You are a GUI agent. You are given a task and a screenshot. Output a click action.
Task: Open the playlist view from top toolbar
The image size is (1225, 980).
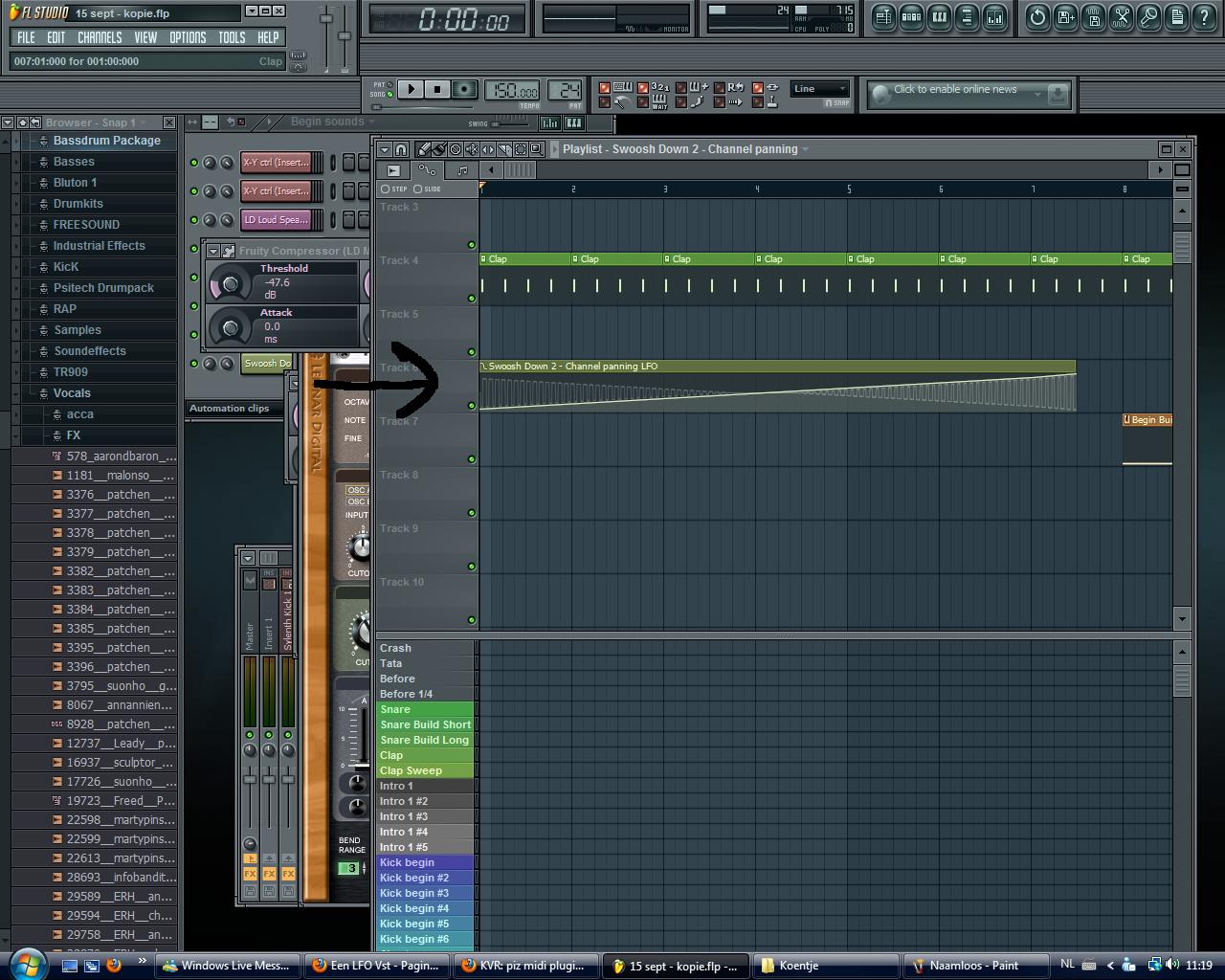pyautogui.click(x=883, y=16)
